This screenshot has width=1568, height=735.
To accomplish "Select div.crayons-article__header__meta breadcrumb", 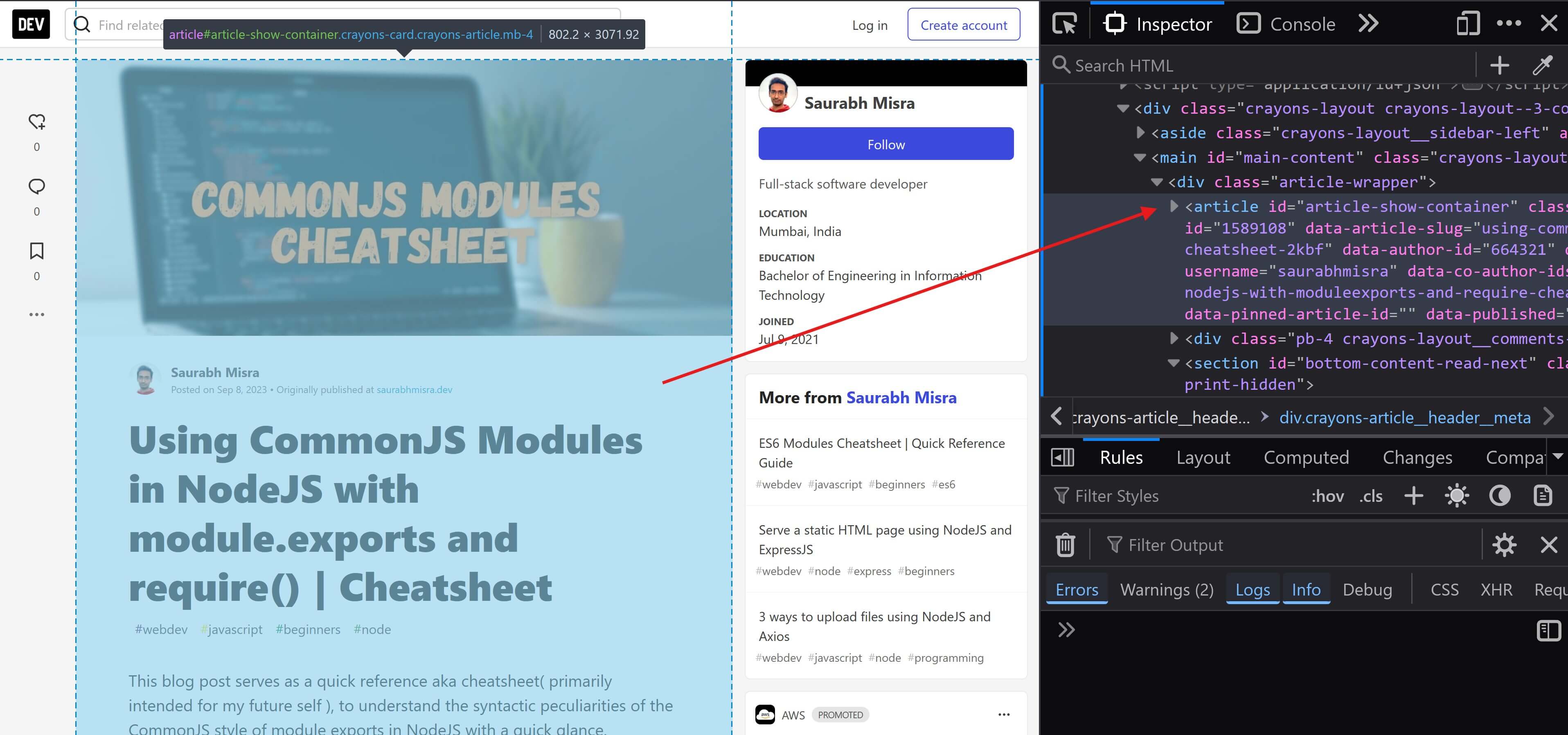I will 1405,417.
